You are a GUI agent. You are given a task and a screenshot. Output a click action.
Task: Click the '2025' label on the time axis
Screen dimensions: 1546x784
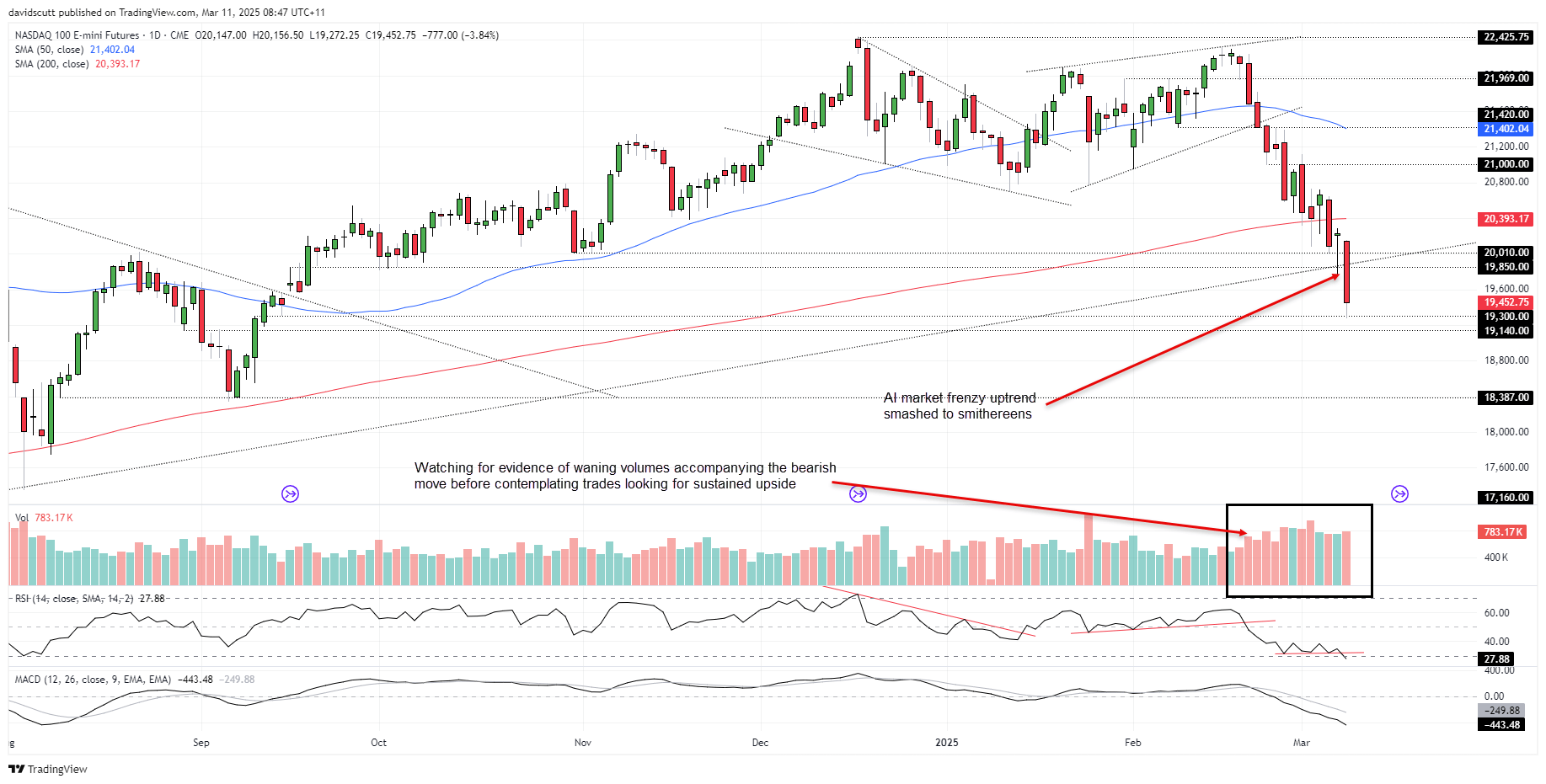click(947, 743)
